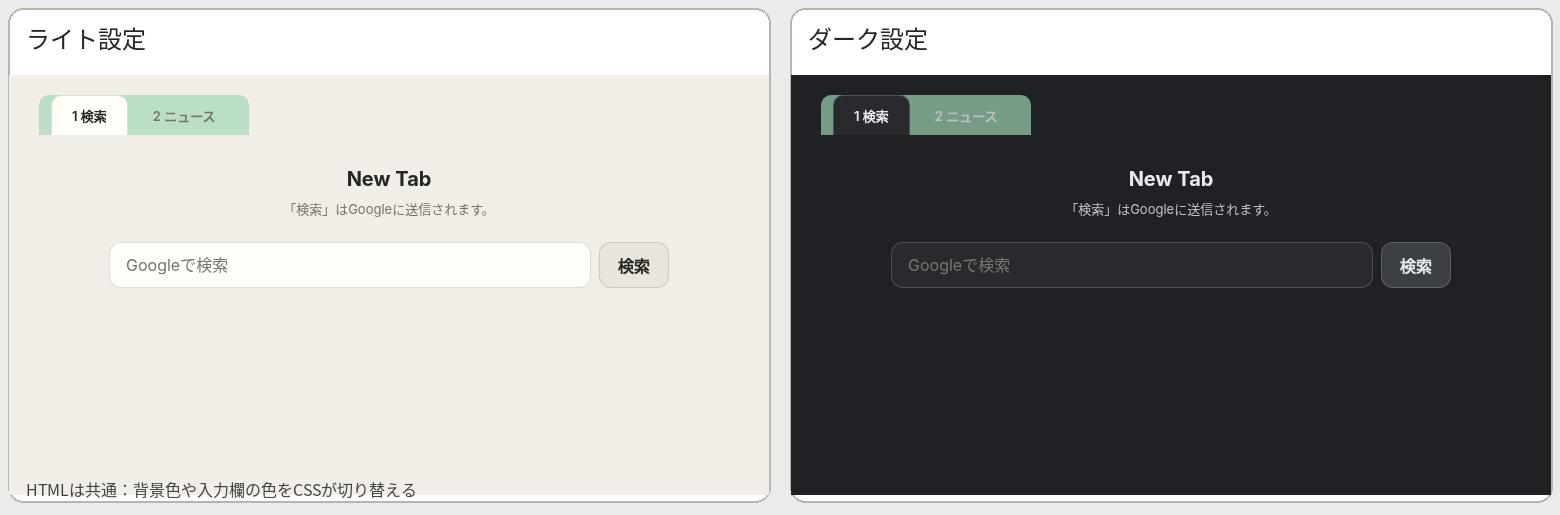Click the 'ダーク設定' title
The image size is (1560, 515).
pyautogui.click(x=868, y=40)
